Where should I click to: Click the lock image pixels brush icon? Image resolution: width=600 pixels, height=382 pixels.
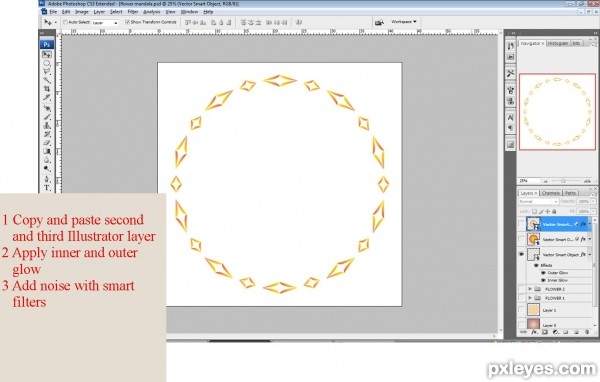click(541, 211)
